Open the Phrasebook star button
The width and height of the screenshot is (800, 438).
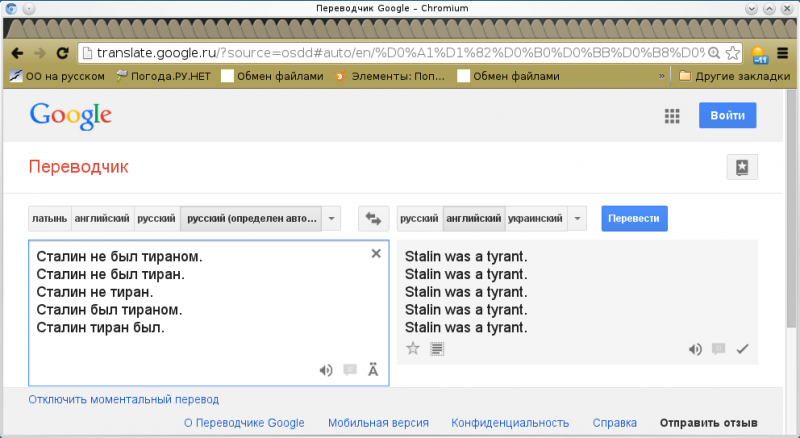[x=741, y=167]
